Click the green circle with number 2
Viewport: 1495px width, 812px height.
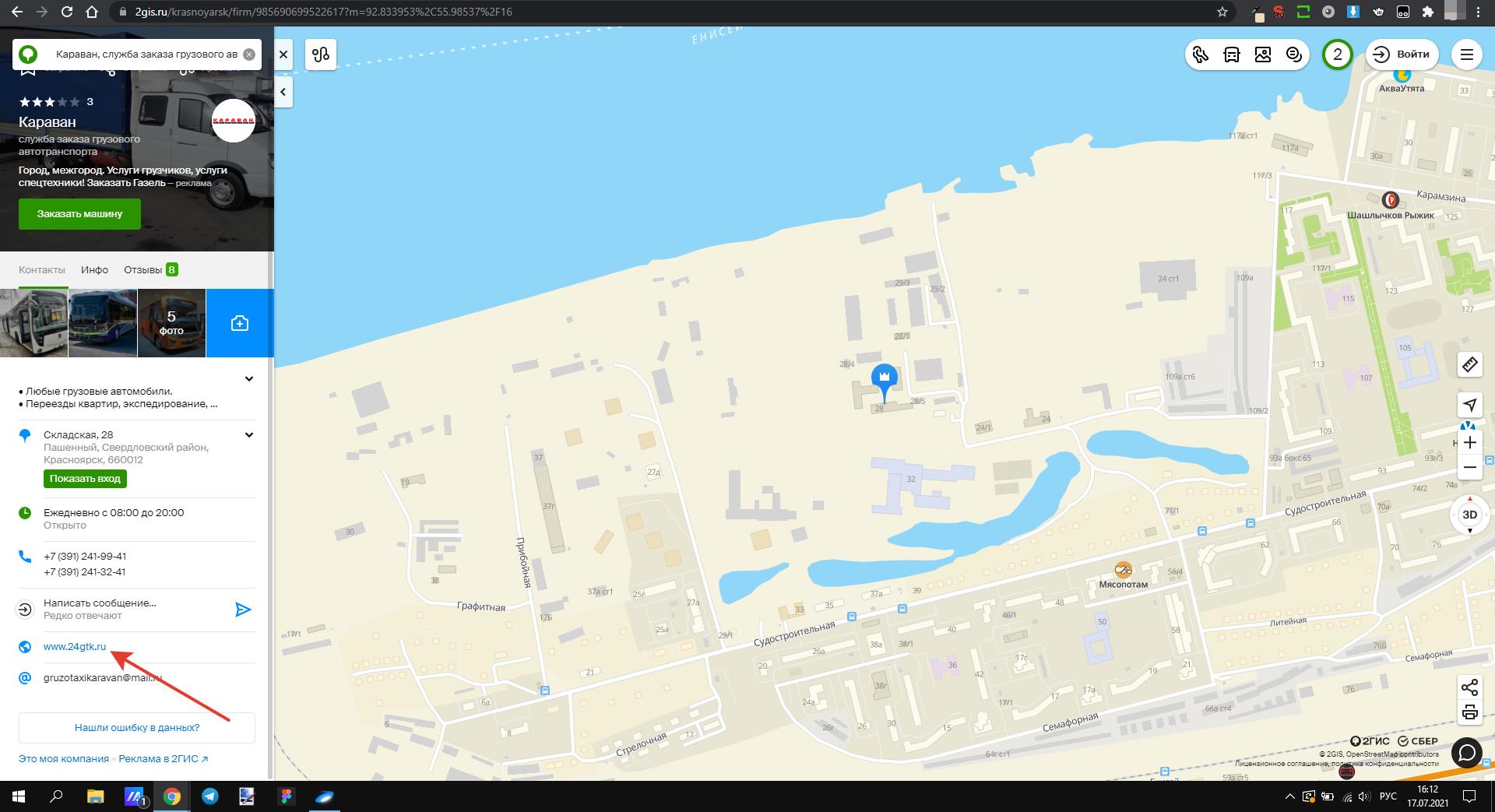pyautogui.click(x=1338, y=54)
